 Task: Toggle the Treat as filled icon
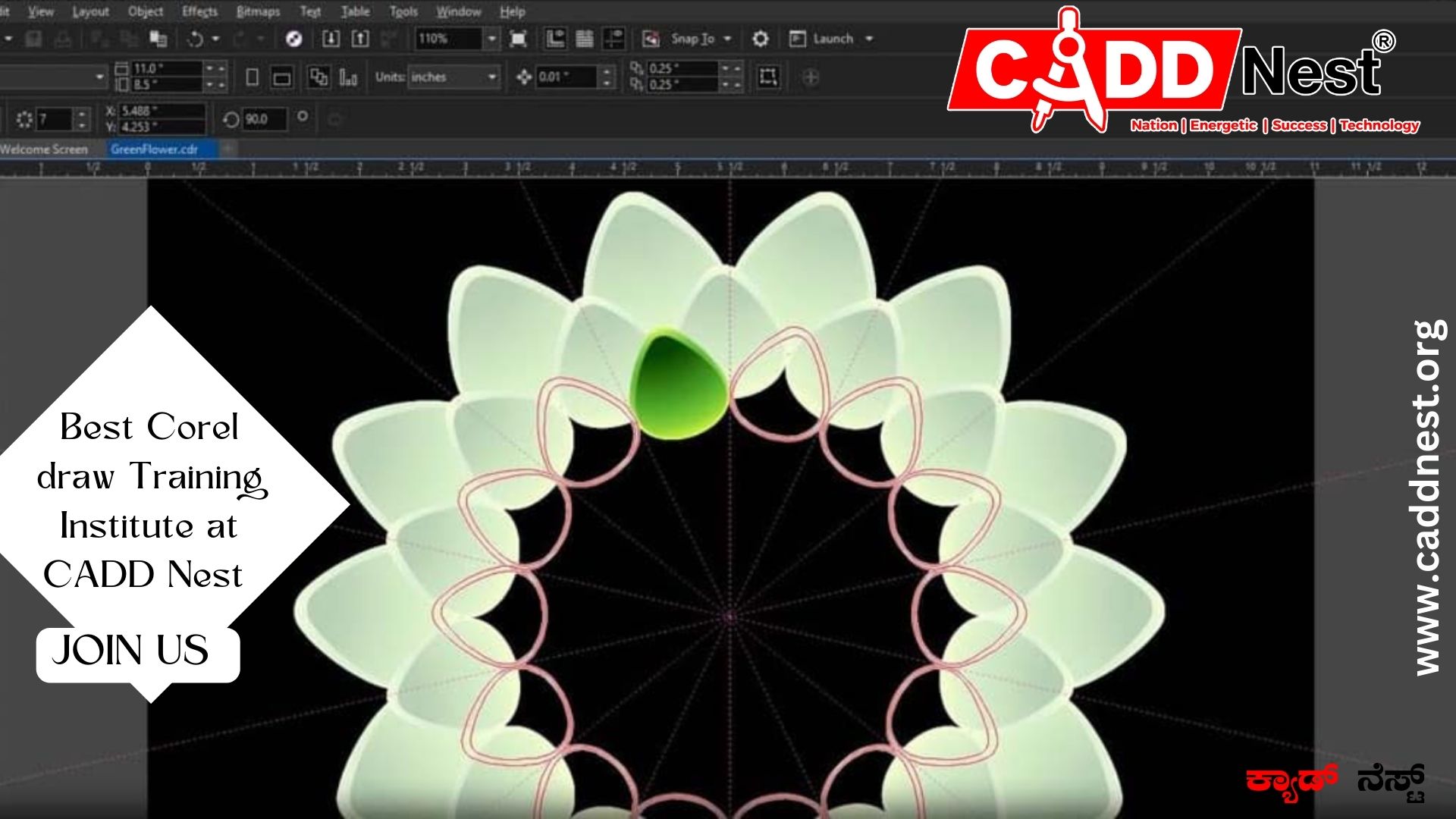(768, 77)
